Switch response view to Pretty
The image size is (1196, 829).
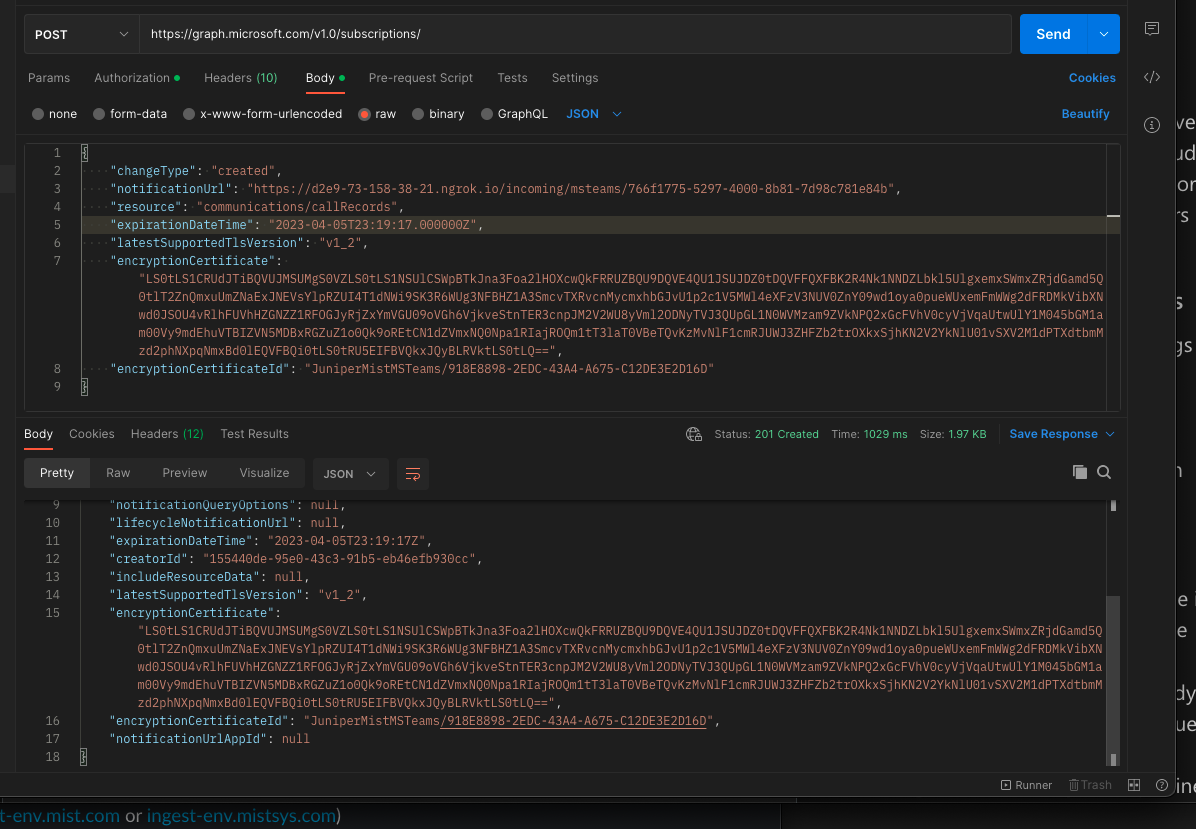[56, 473]
